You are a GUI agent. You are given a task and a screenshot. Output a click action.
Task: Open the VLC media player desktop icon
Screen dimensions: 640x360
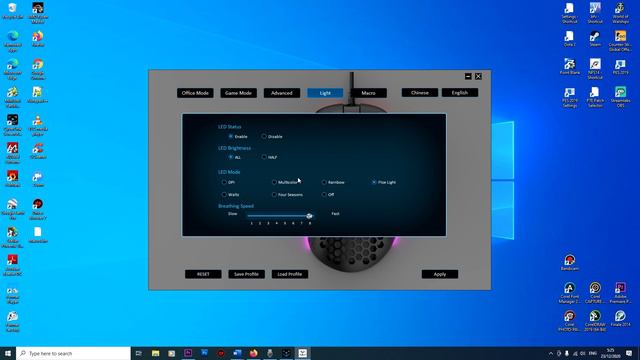pos(38,124)
